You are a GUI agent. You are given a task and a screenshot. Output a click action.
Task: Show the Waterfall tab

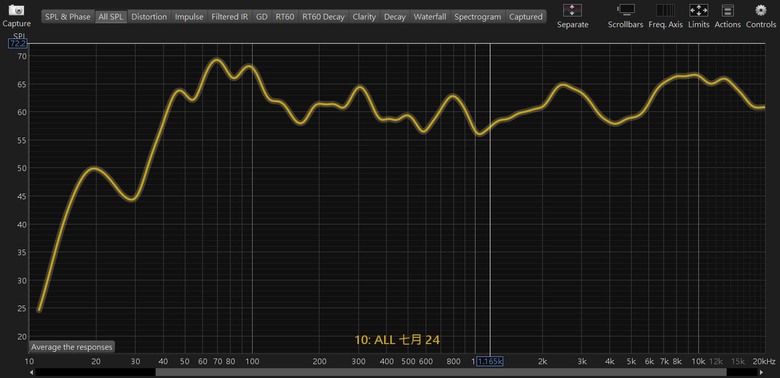point(430,16)
